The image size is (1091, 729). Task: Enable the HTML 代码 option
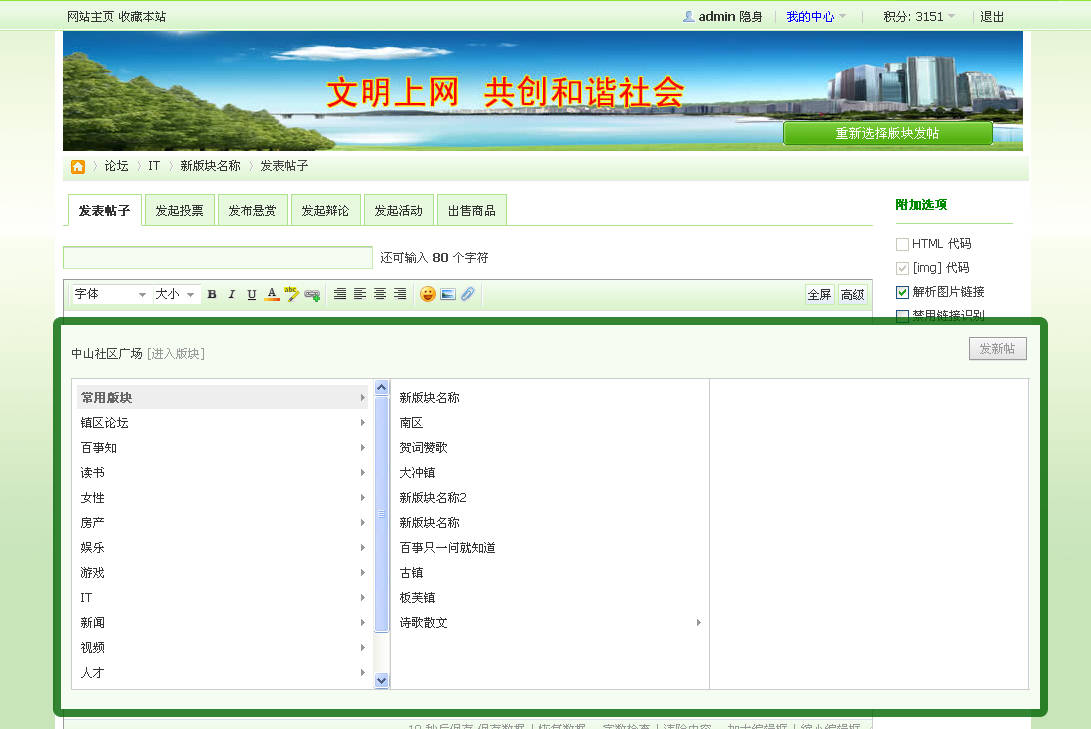pyautogui.click(x=903, y=243)
